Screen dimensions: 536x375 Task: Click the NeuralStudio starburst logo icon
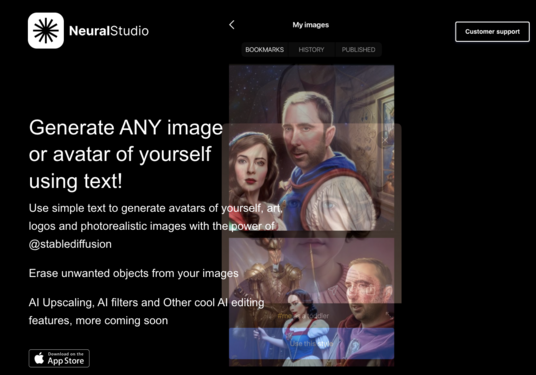coord(46,31)
